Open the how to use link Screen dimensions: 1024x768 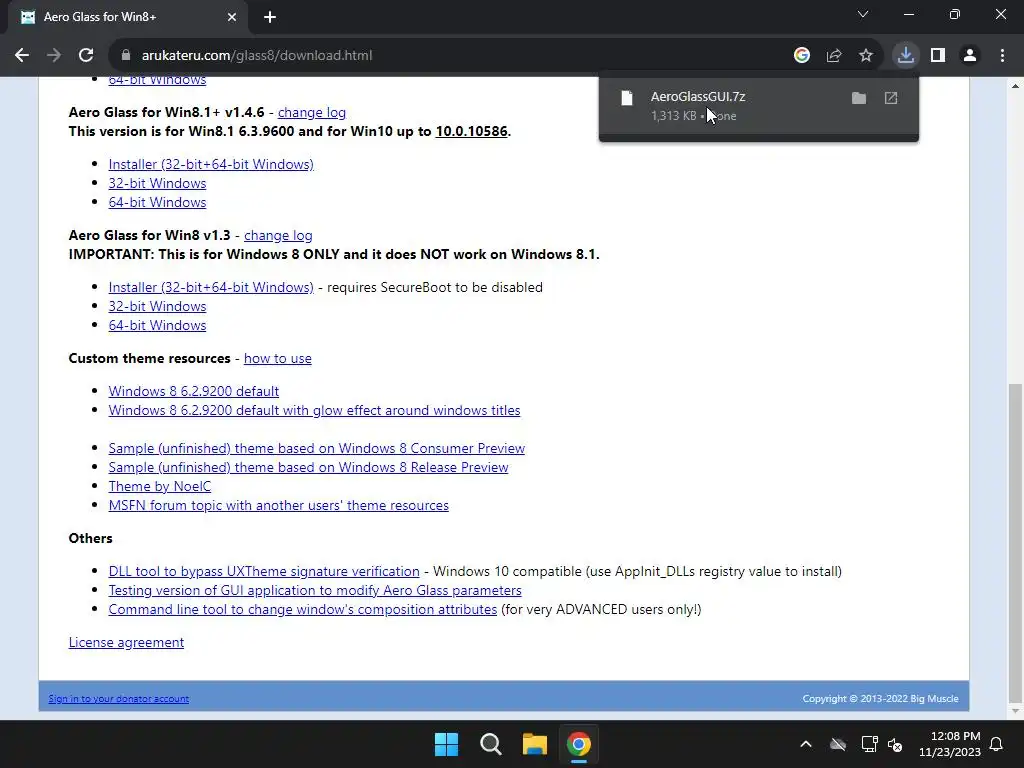coord(278,359)
